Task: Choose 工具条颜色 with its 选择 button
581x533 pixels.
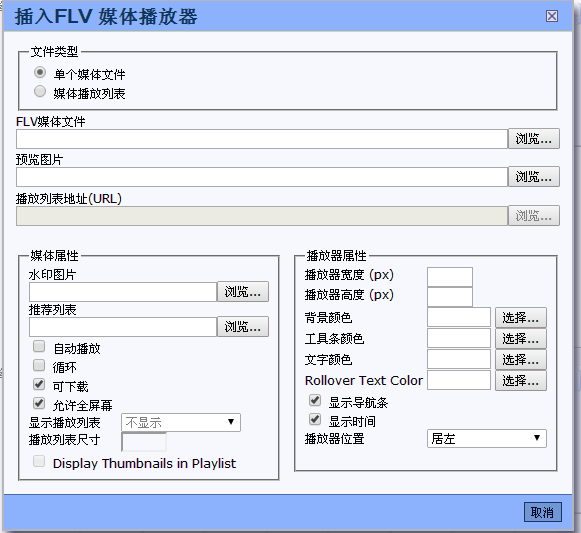Action: tap(521, 339)
